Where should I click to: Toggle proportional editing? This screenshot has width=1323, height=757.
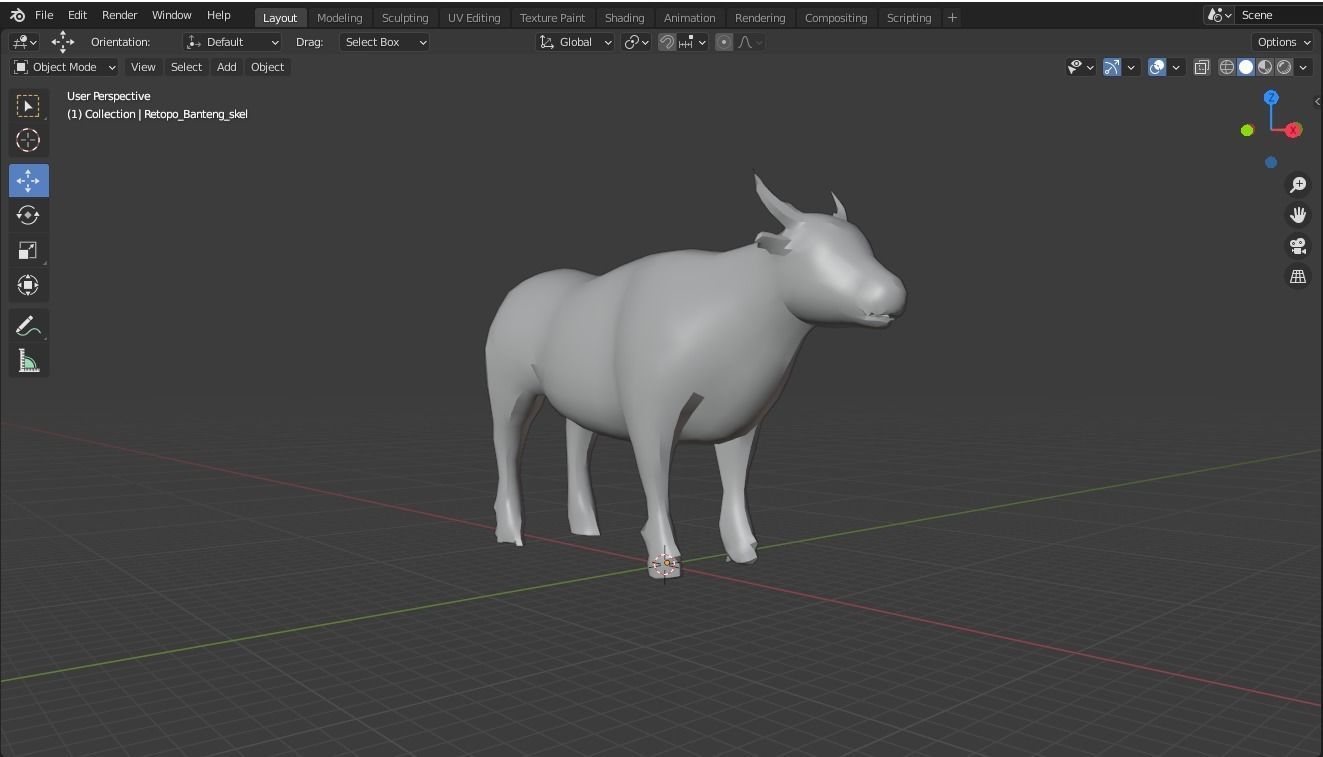pos(724,42)
